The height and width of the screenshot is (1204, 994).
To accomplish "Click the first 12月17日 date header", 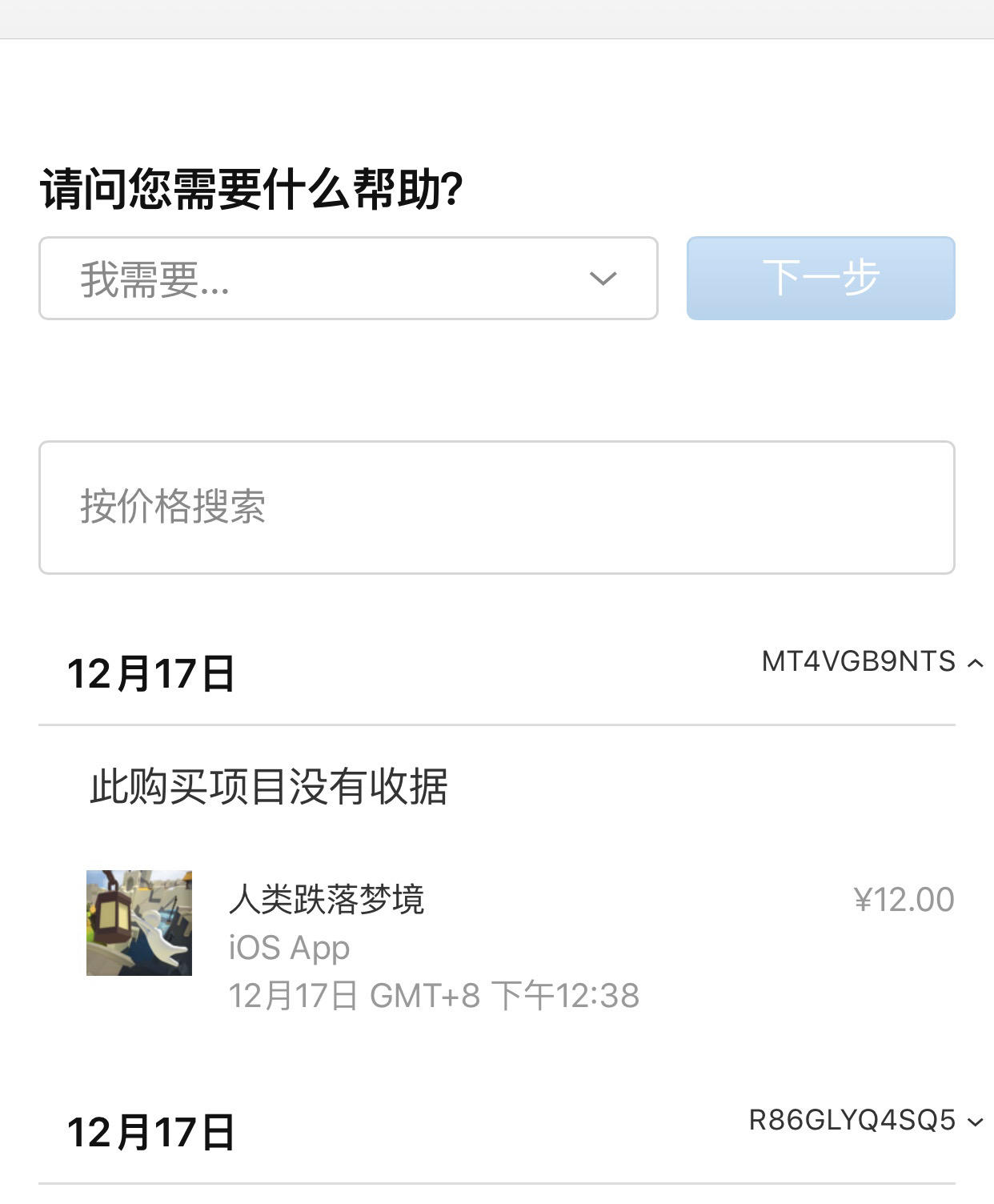I will pyautogui.click(x=150, y=674).
